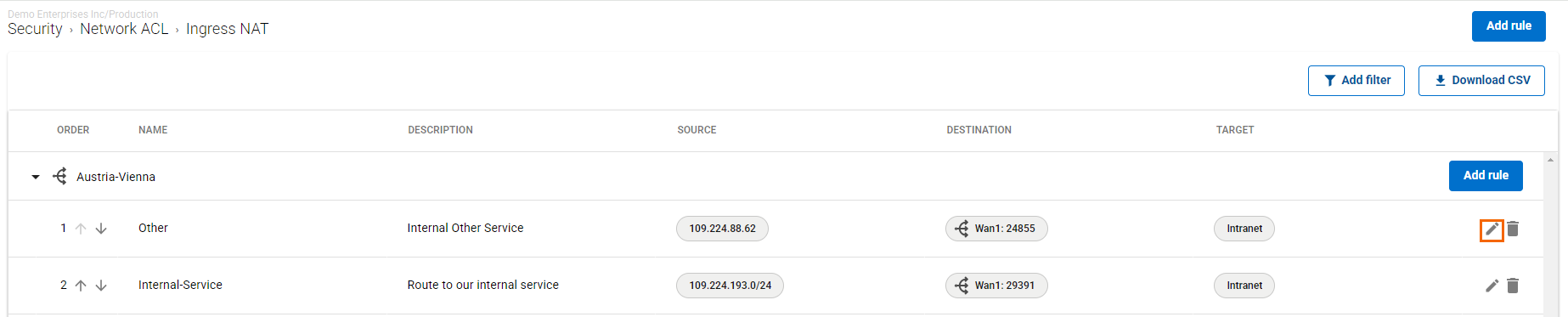Add rule to Austria-Vienna group
This screenshot has height=317, width=1568.
point(1486,176)
